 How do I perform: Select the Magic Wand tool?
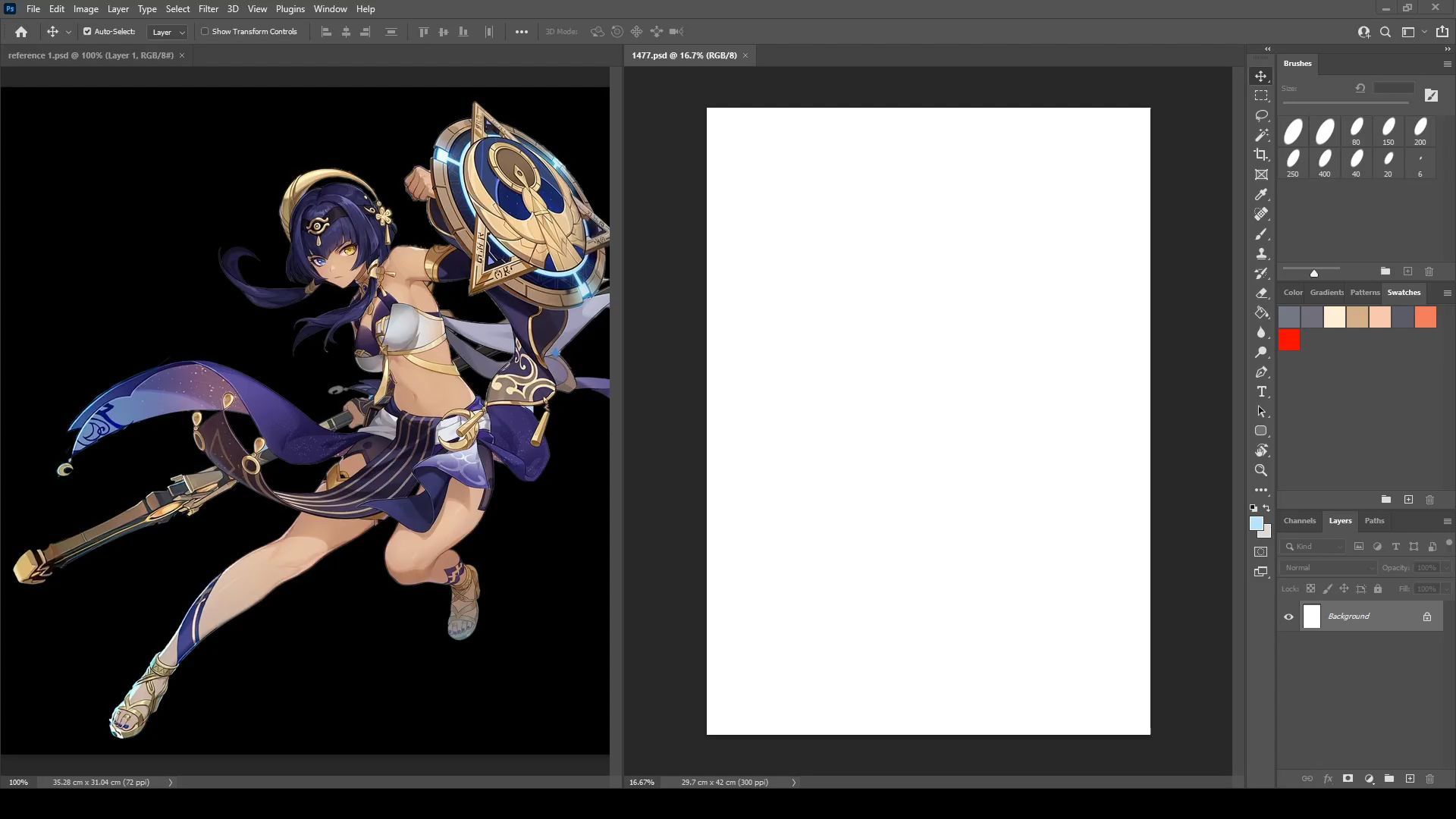pyautogui.click(x=1261, y=136)
